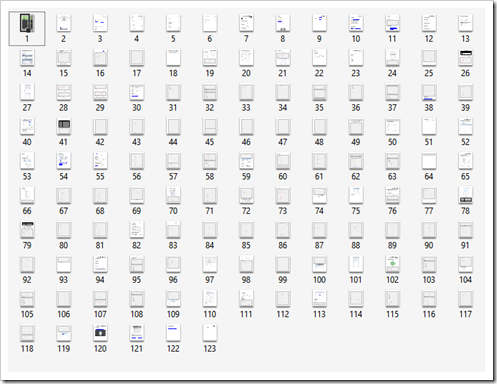
Task: Click page 119 thumbnail
Action: point(63,332)
